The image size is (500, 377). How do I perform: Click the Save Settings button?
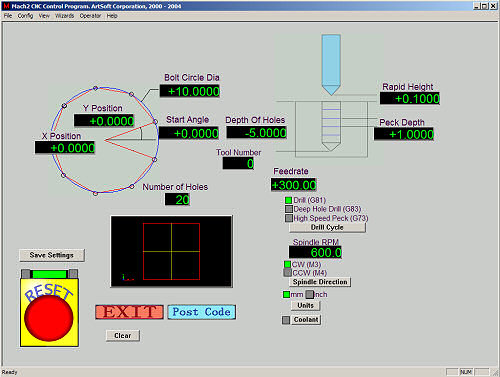click(52, 255)
